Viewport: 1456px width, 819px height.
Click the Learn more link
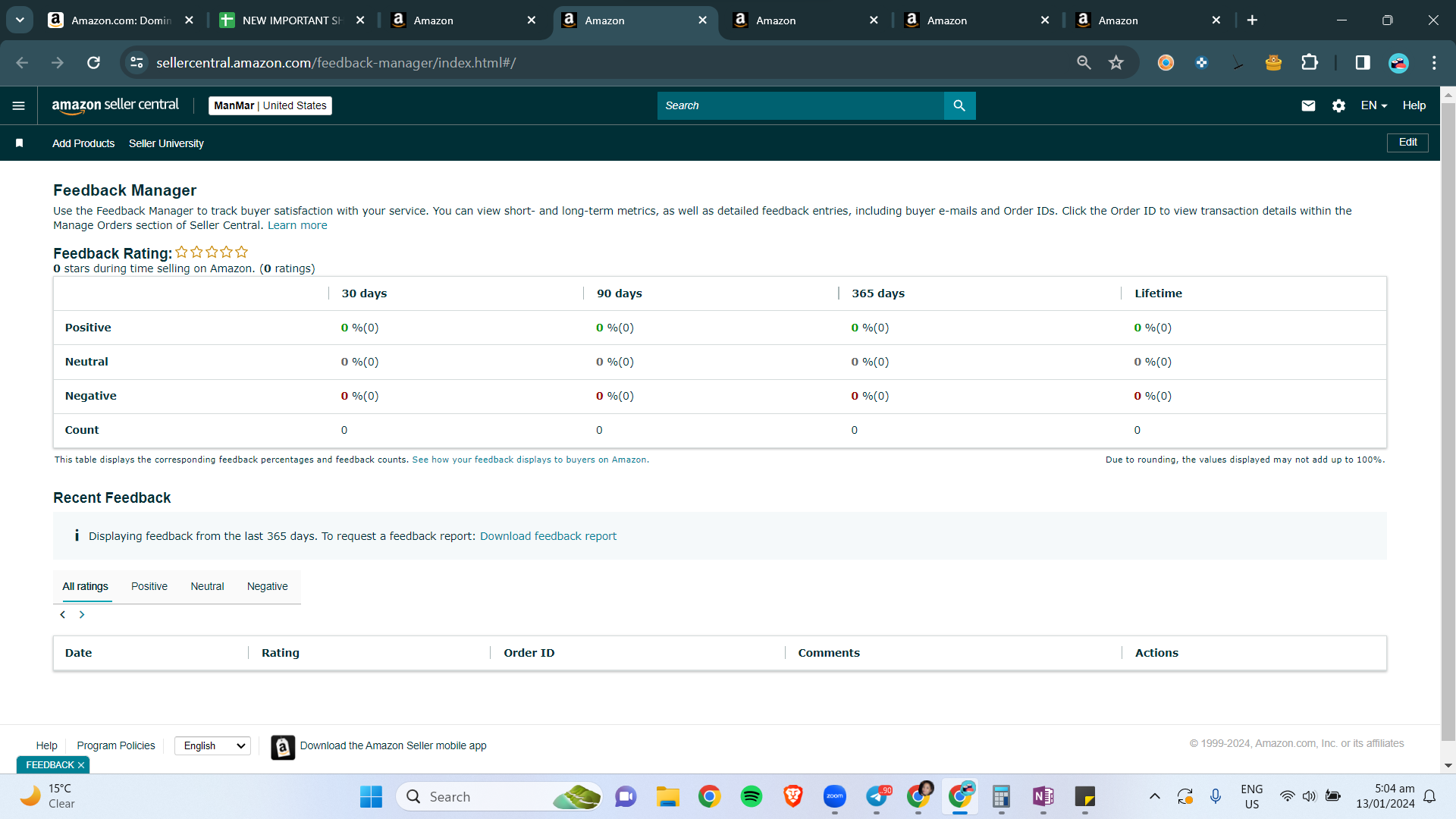pyautogui.click(x=297, y=226)
